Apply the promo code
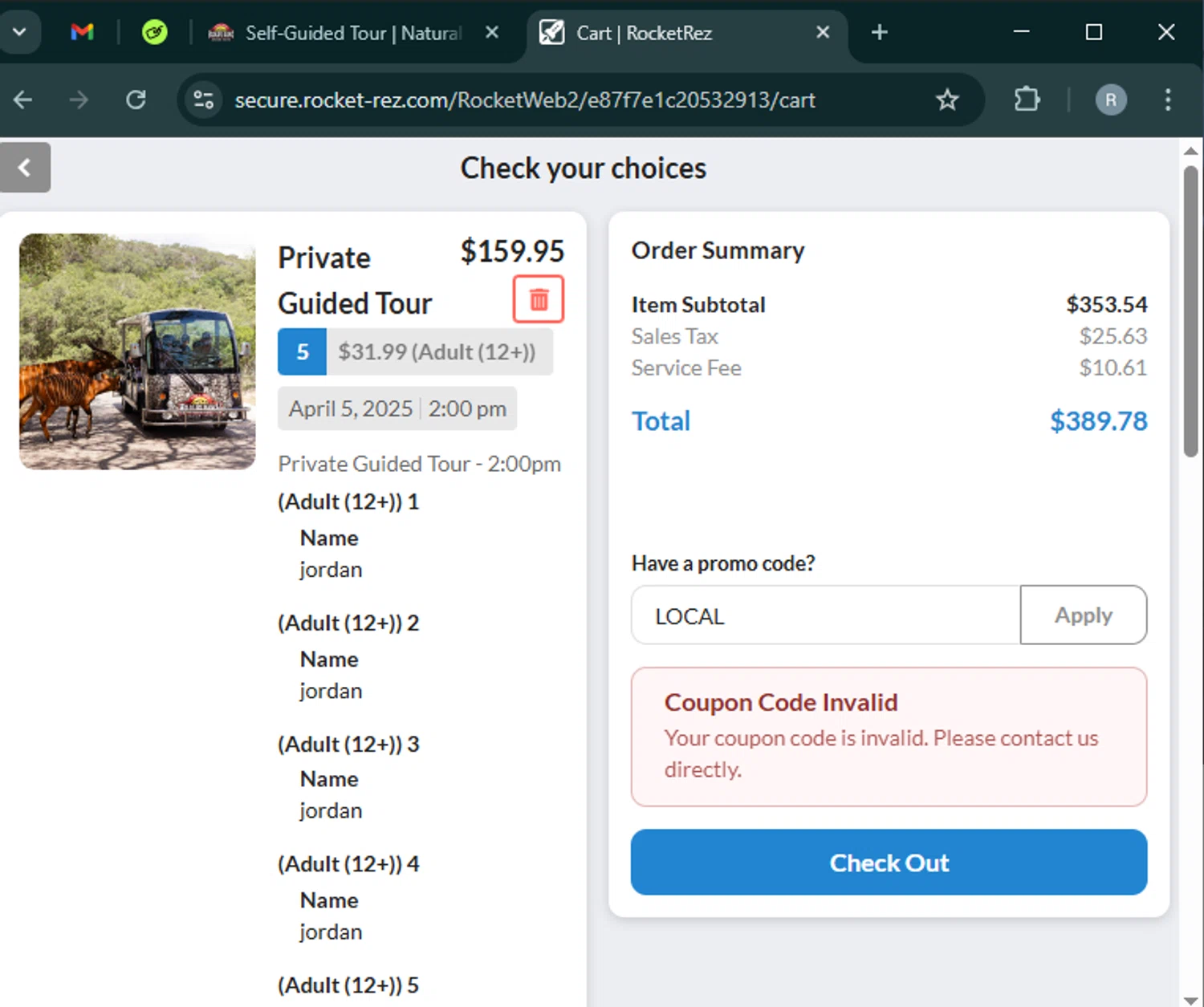This screenshot has width=1204, height=1007. point(1084,615)
